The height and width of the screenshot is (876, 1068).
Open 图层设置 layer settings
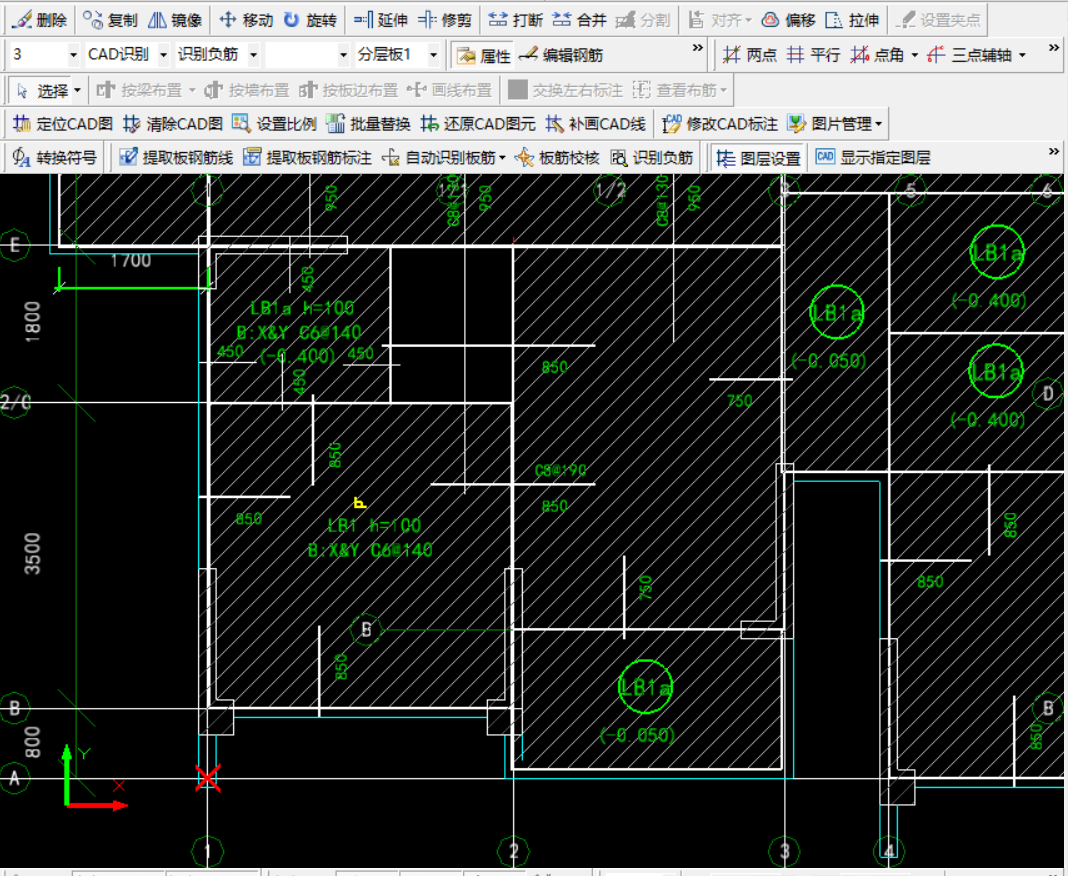(x=759, y=158)
